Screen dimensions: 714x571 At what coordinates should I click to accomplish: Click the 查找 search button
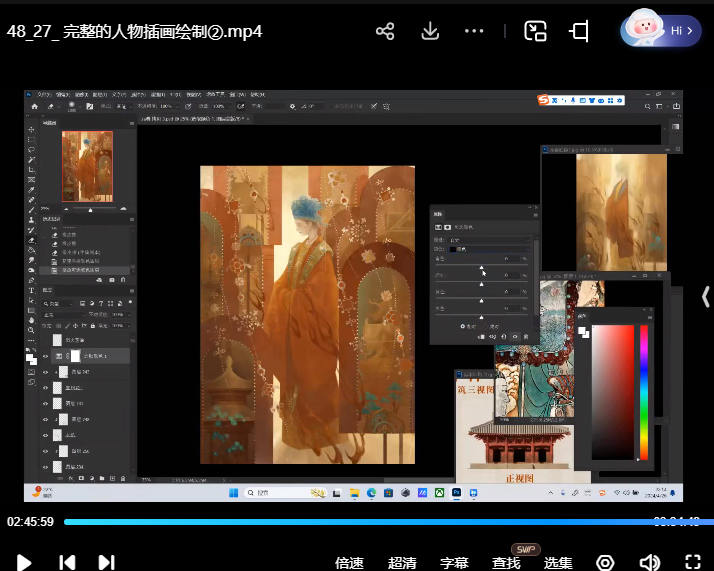507,563
